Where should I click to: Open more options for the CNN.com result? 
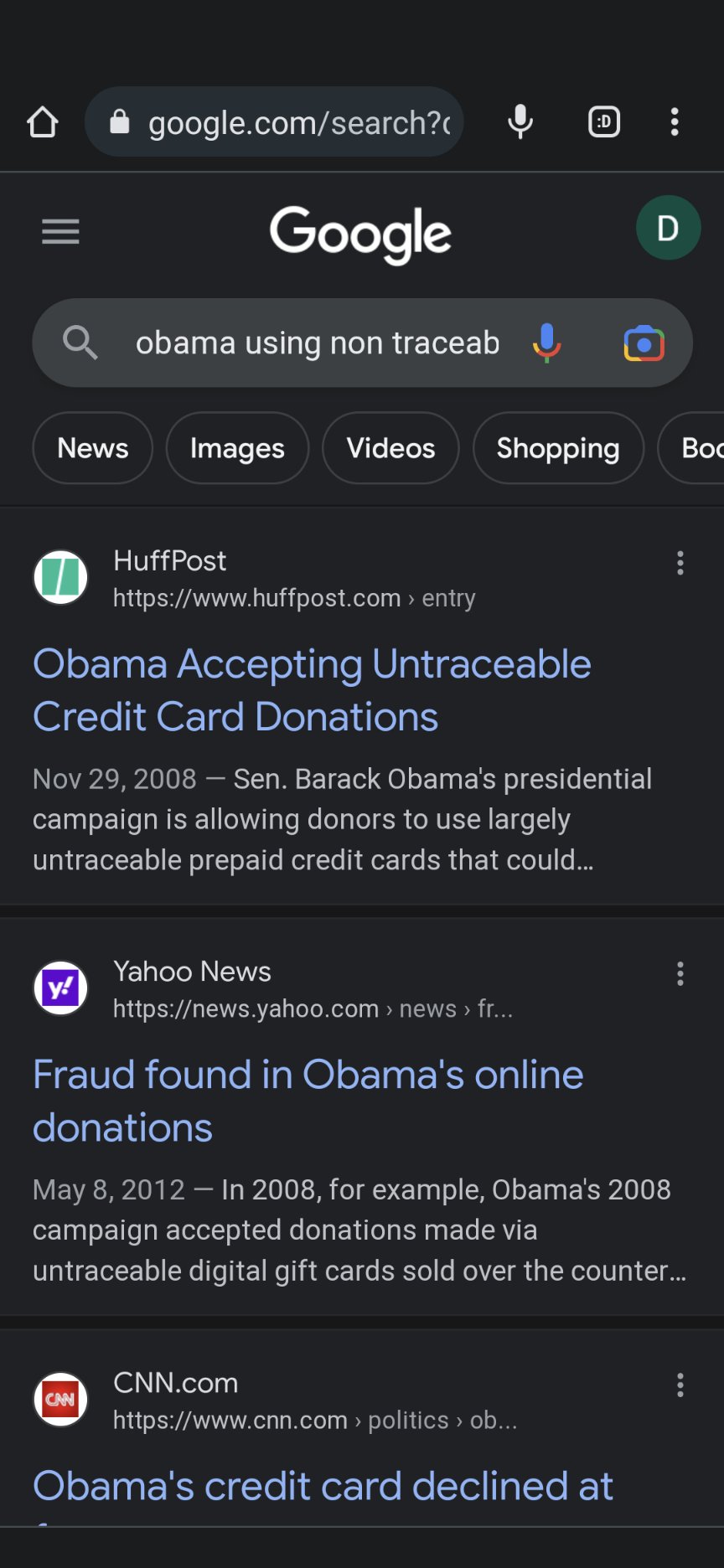click(680, 1385)
